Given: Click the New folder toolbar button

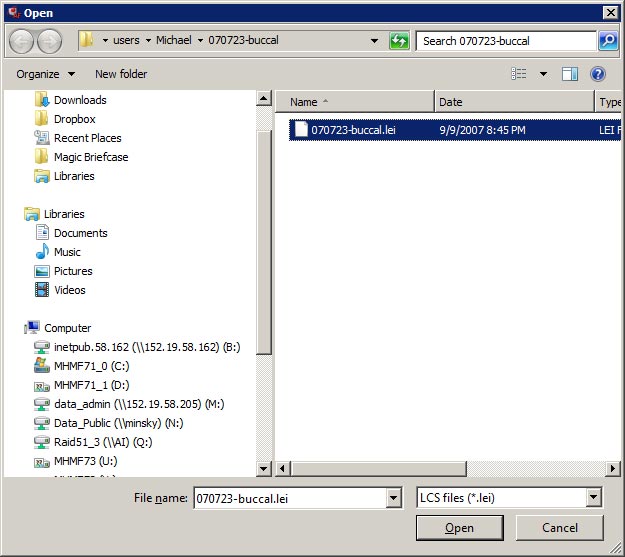Looking at the screenshot, I should point(121,74).
